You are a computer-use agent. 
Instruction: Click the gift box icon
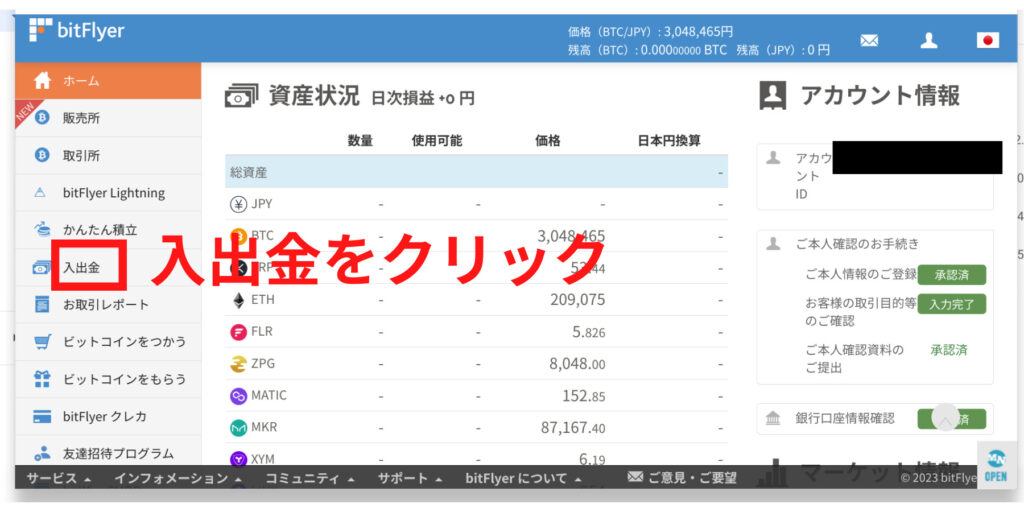tap(42, 379)
